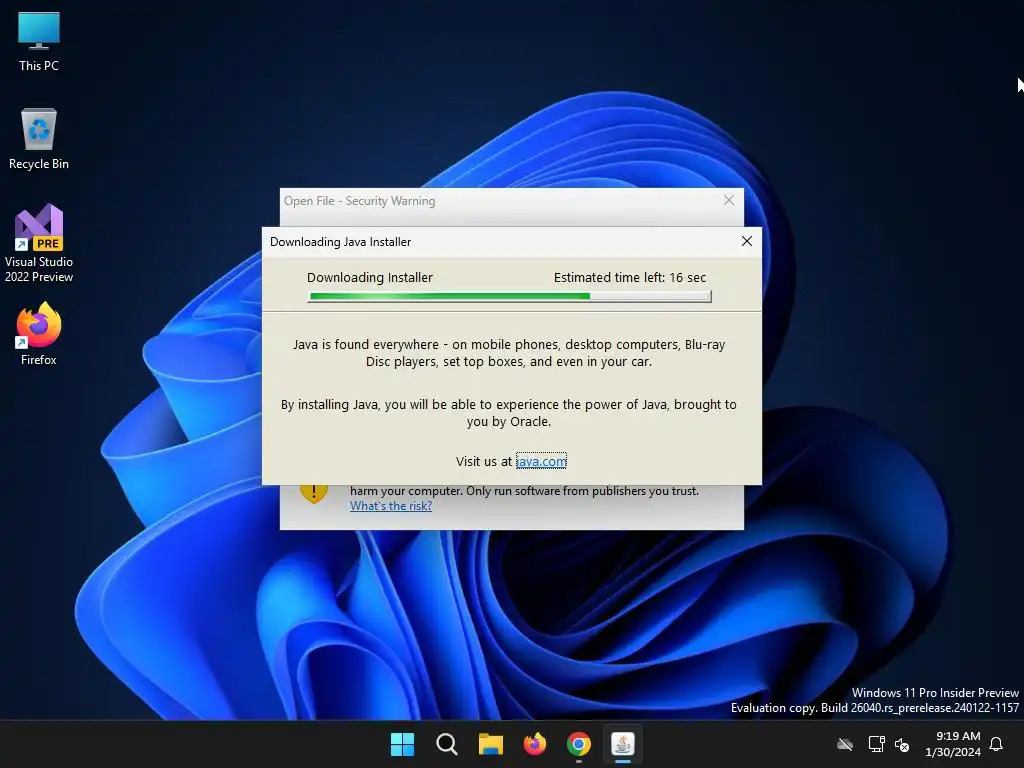Launch Visual Studio 2022 Preview shortcut

click(x=39, y=243)
